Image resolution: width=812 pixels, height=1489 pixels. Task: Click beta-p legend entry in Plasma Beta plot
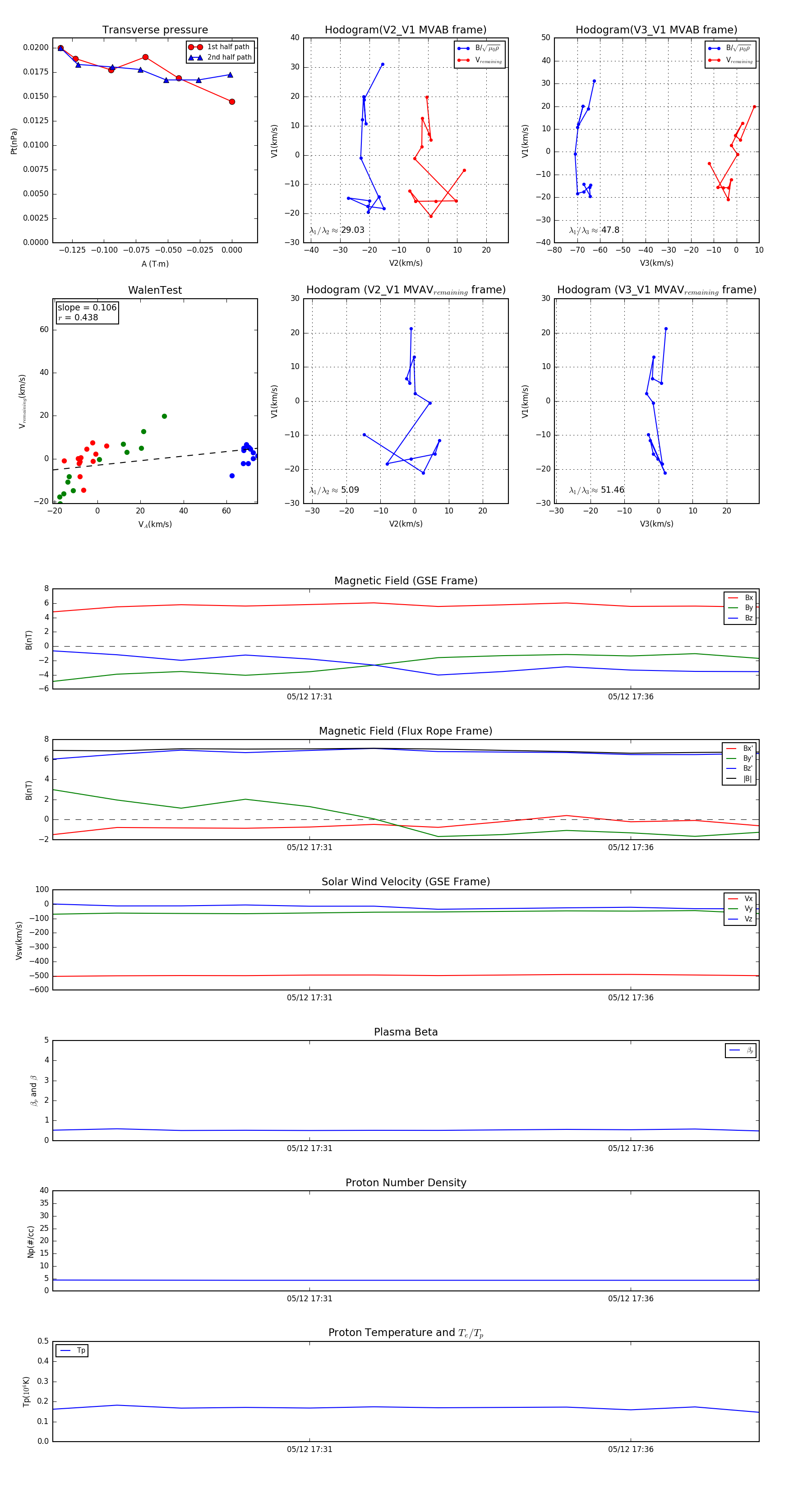coord(741,1050)
